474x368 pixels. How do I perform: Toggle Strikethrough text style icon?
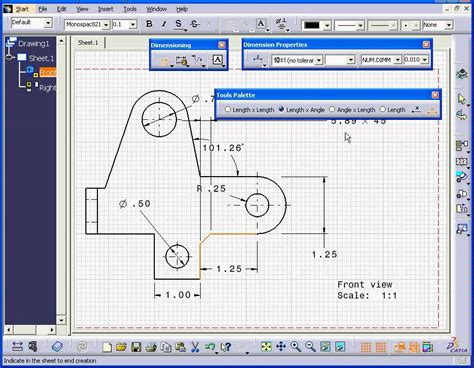pos(195,24)
